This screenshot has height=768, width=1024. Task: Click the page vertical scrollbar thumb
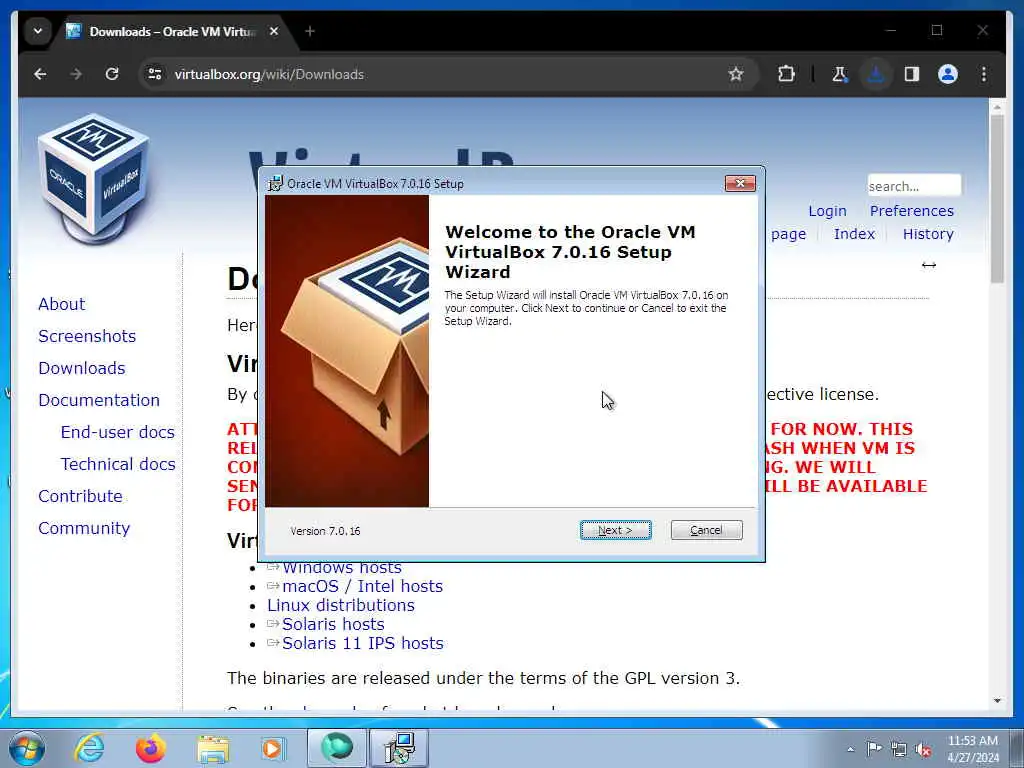(x=997, y=199)
